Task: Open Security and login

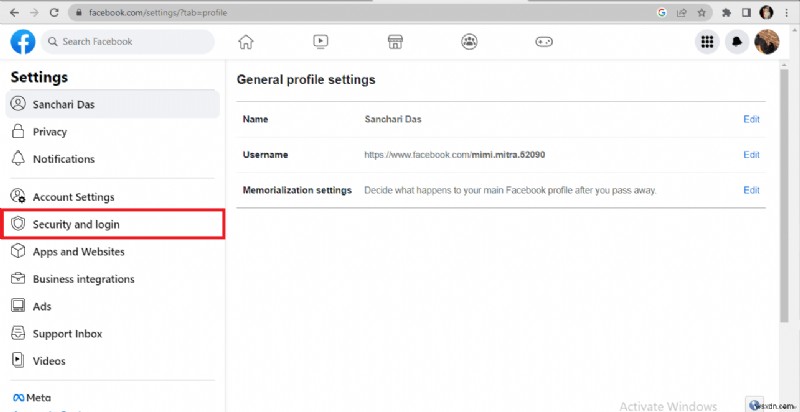Action: click(x=113, y=224)
